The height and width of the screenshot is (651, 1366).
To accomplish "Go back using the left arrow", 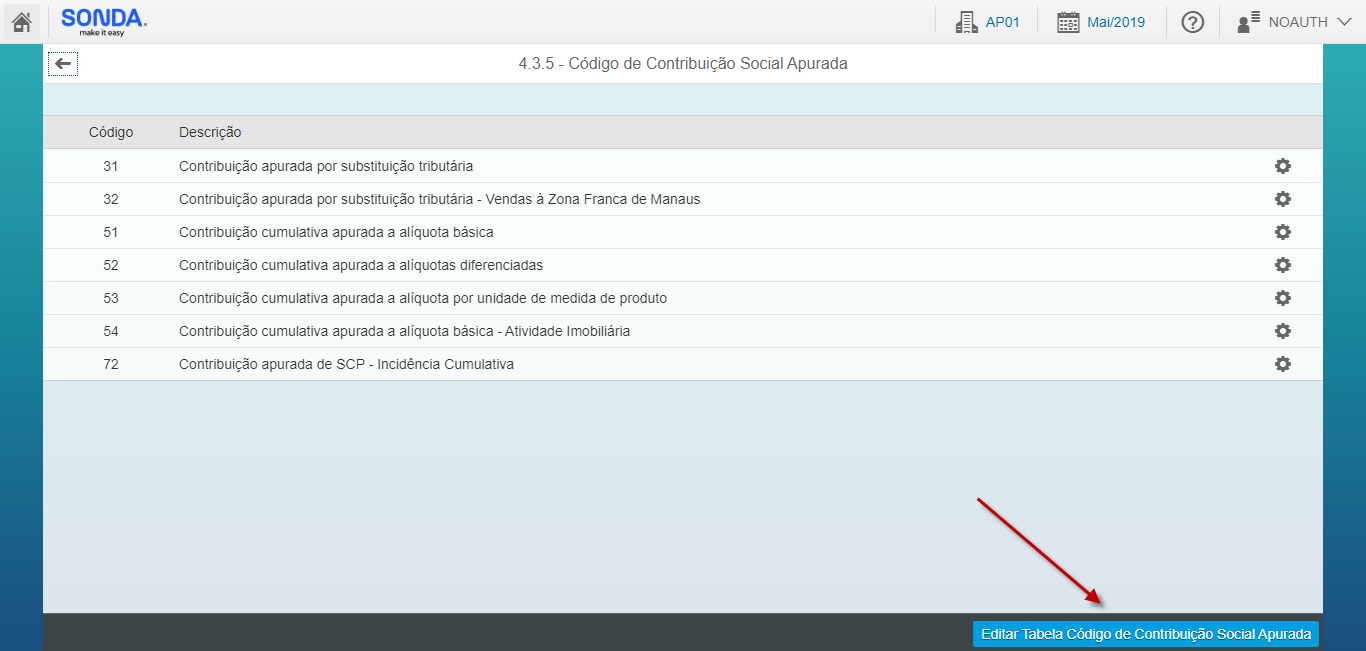I will tap(63, 64).
